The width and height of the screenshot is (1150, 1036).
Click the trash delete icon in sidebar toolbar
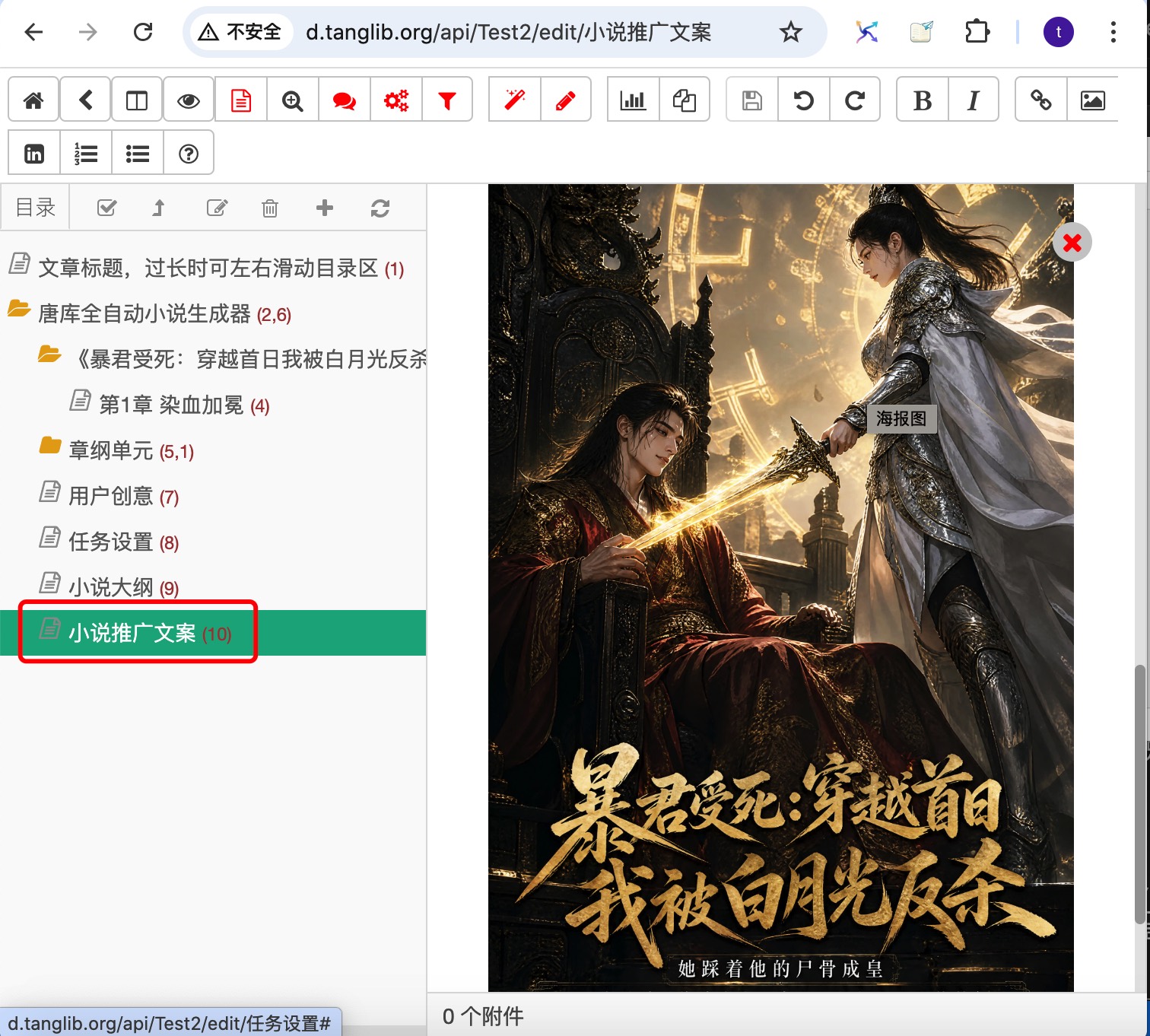[270, 208]
